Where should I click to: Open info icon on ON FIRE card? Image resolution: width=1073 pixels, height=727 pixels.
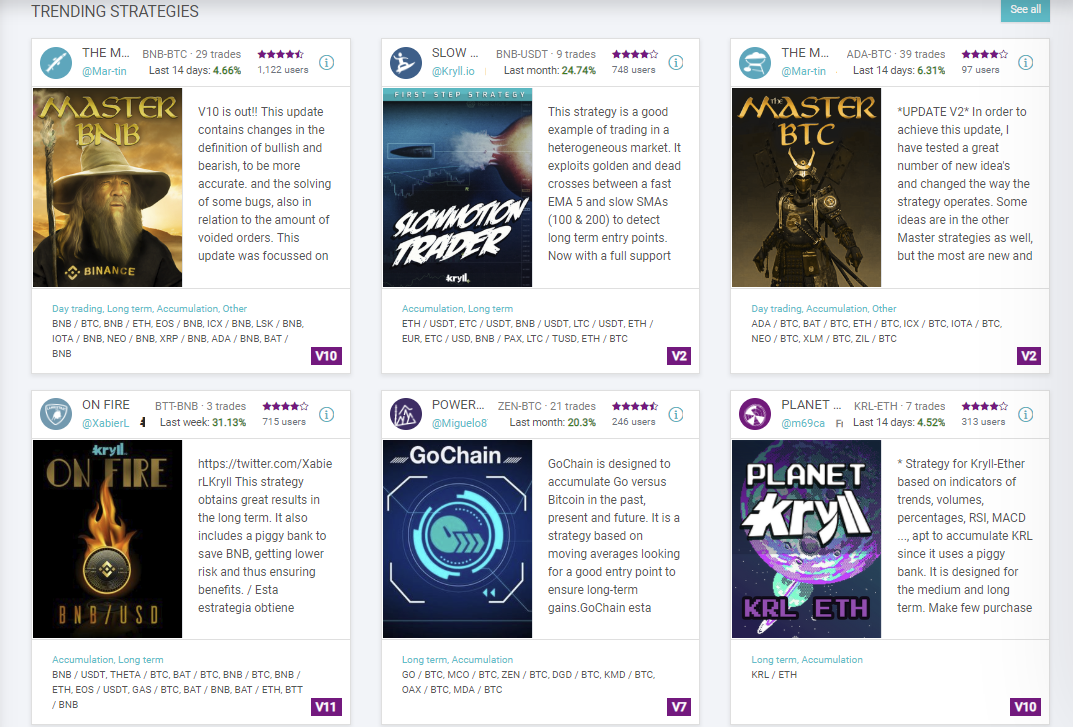(326, 414)
